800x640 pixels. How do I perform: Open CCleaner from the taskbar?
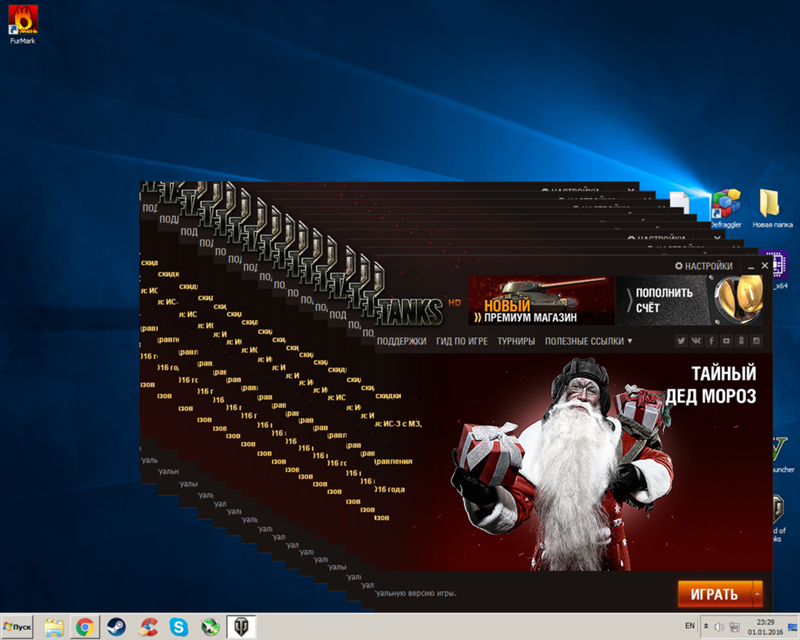point(148,627)
